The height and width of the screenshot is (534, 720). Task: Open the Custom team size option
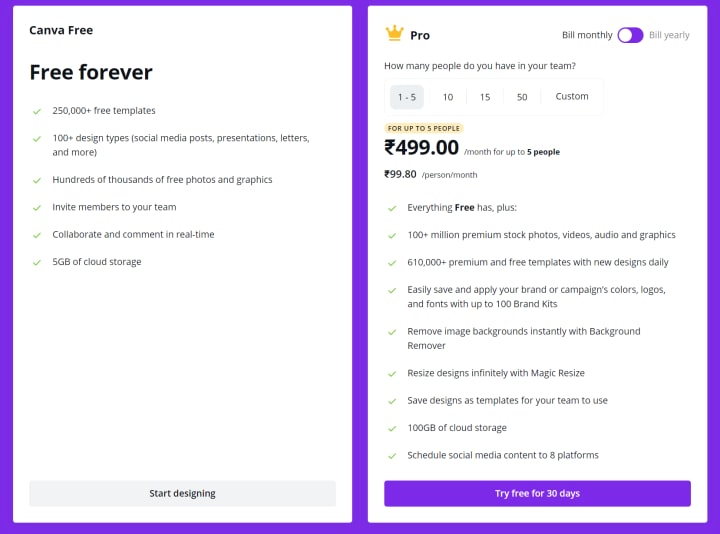tap(572, 97)
